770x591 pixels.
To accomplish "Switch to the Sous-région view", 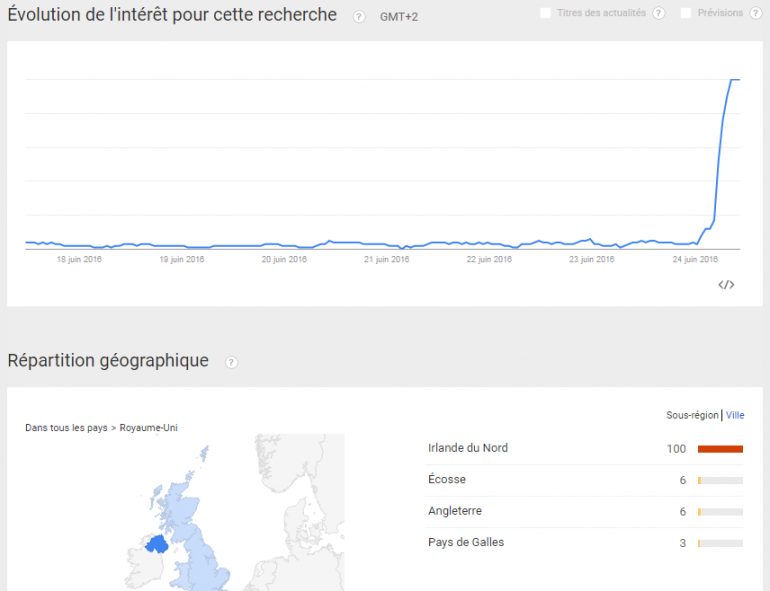I will point(692,415).
